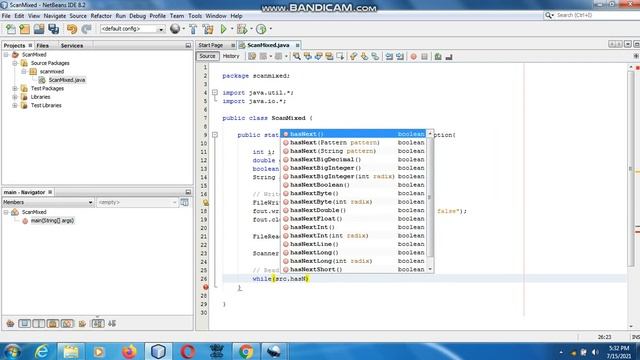640x360 pixels.
Task: Open Firefox from the taskbar
Action: pos(129,351)
